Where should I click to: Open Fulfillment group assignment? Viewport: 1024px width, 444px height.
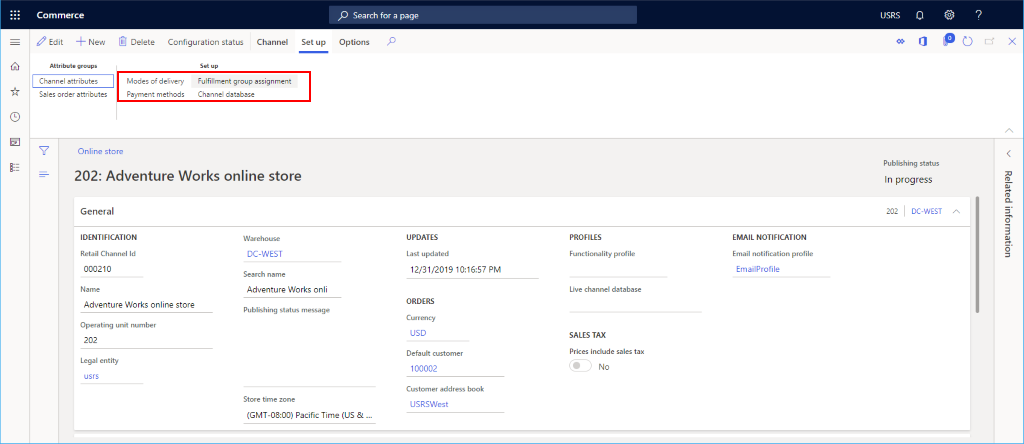click(x=244, y=81)
